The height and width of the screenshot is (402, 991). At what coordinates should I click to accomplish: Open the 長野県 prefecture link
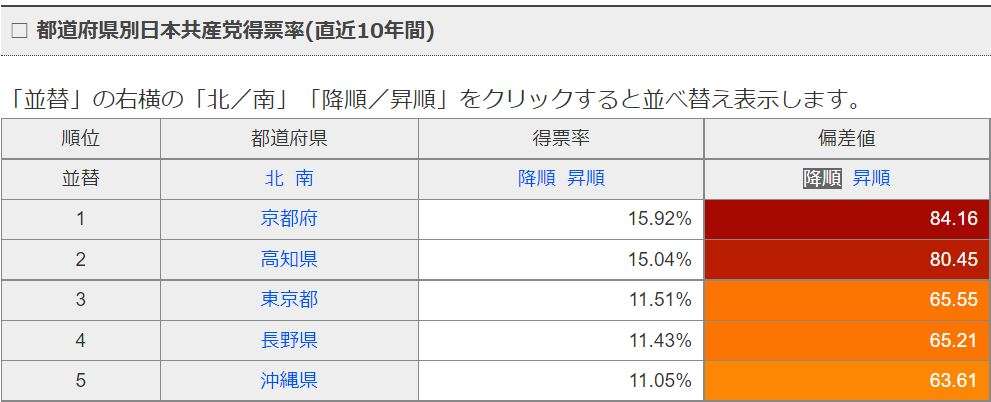289,340
